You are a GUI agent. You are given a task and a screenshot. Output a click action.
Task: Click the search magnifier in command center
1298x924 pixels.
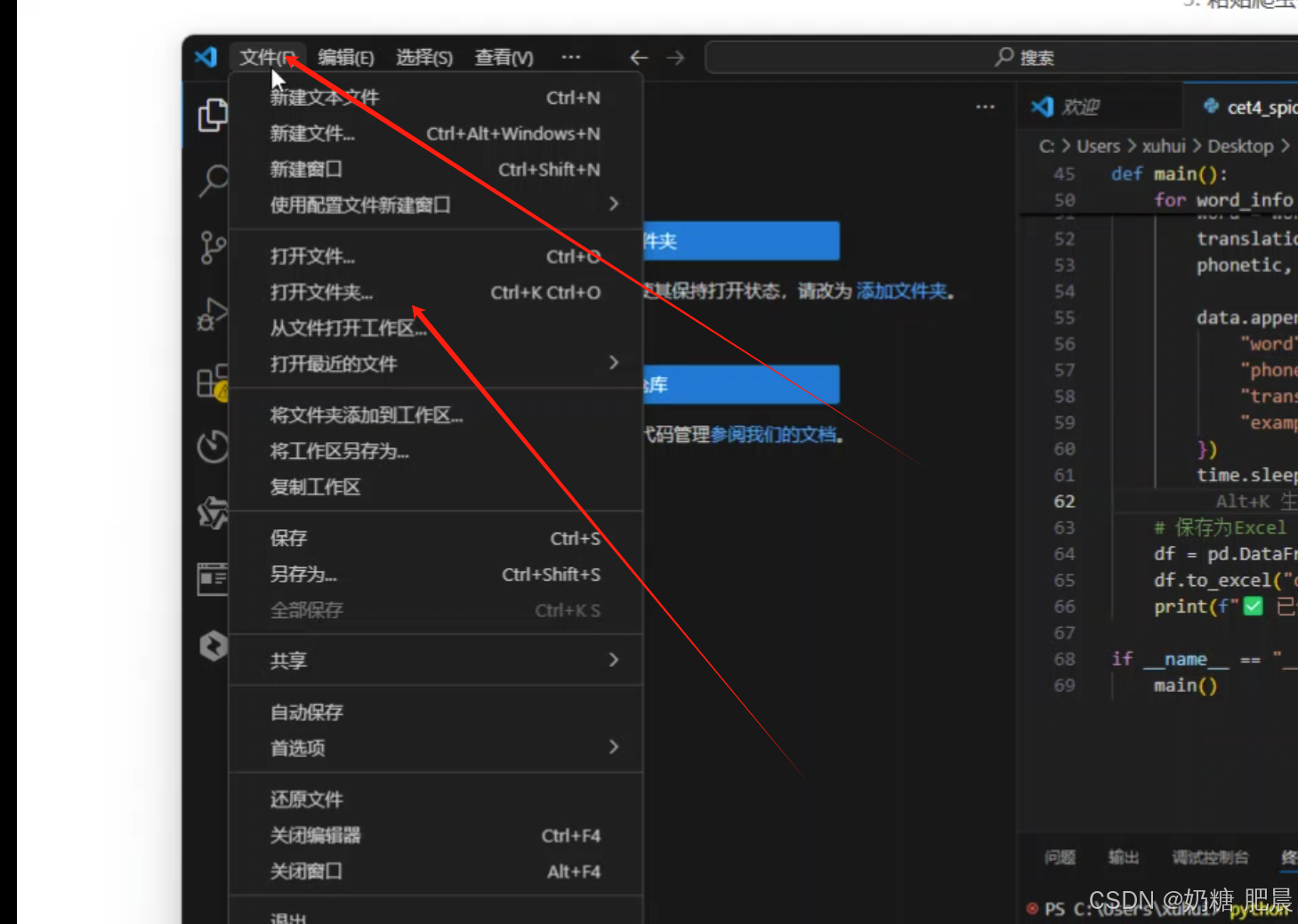(x=1004, y=57)
